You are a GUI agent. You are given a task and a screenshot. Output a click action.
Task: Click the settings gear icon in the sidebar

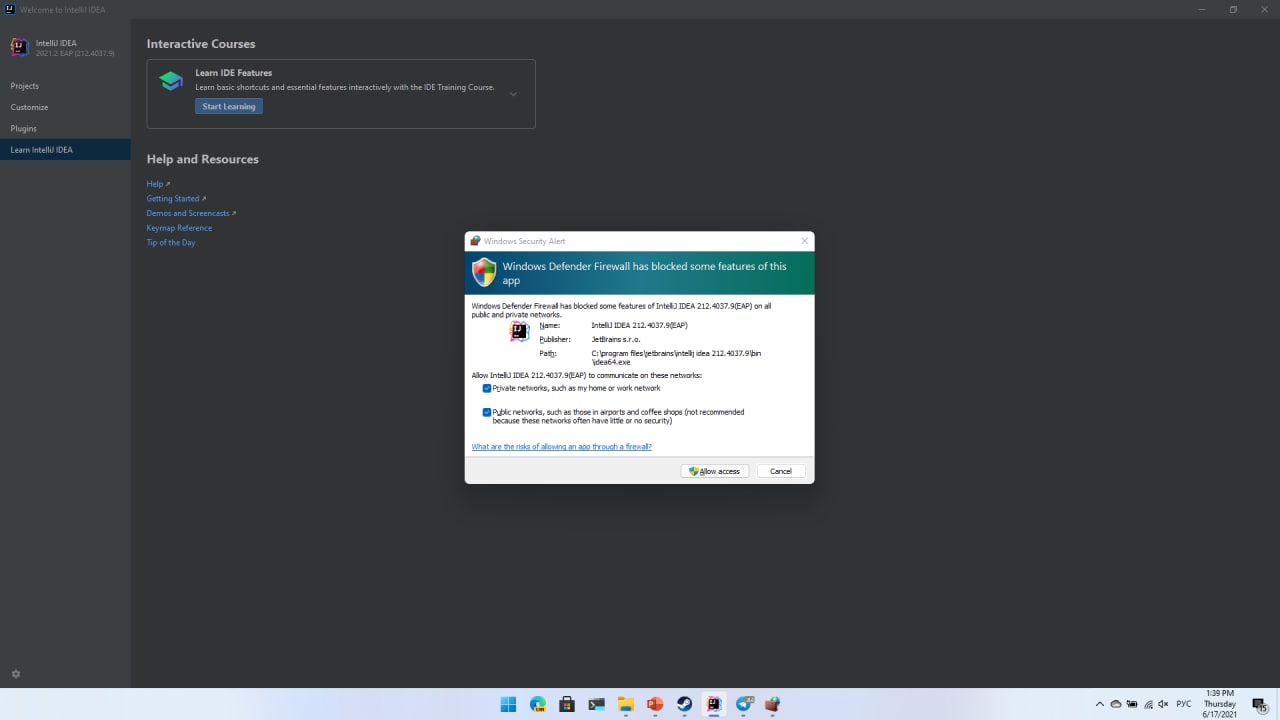(x=15, y=674)
